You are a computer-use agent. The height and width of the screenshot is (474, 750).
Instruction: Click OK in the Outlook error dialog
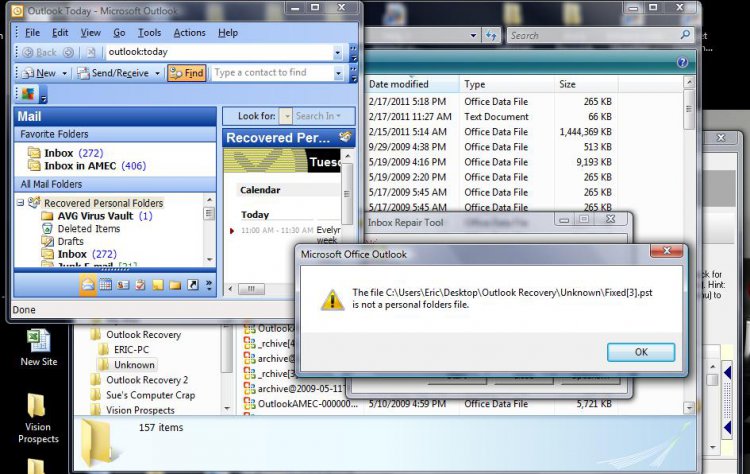pos(641,352)
